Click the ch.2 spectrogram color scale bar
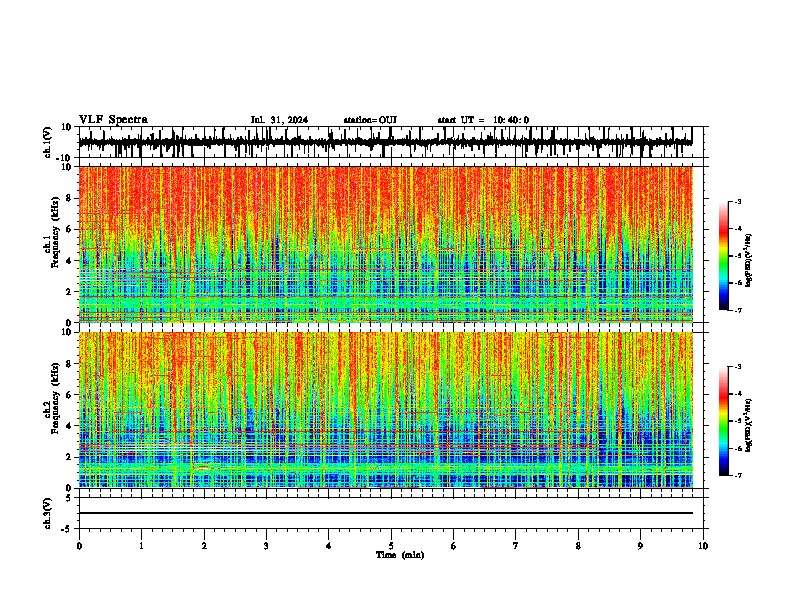 tap(724, 421)
